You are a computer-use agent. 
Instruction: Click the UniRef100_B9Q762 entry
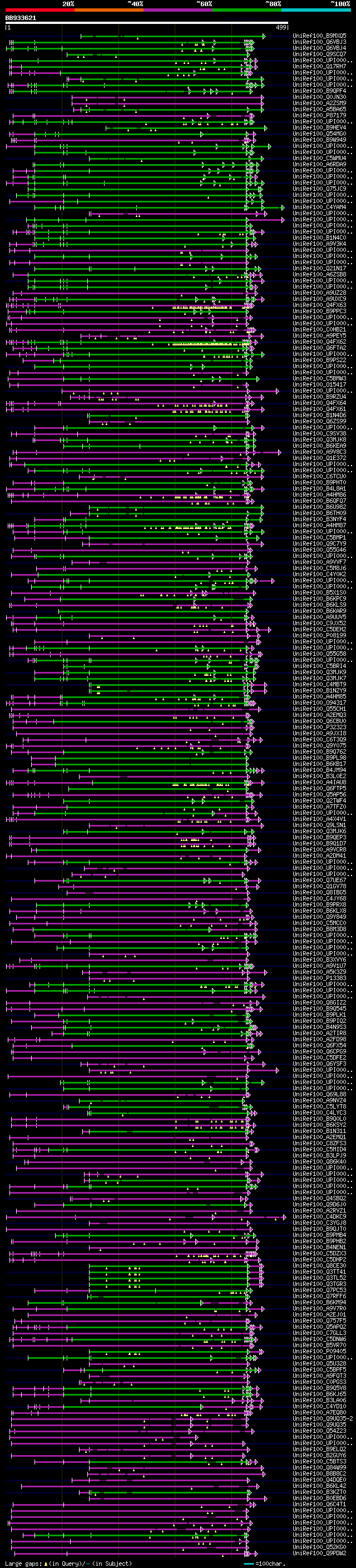click(319, 751)
